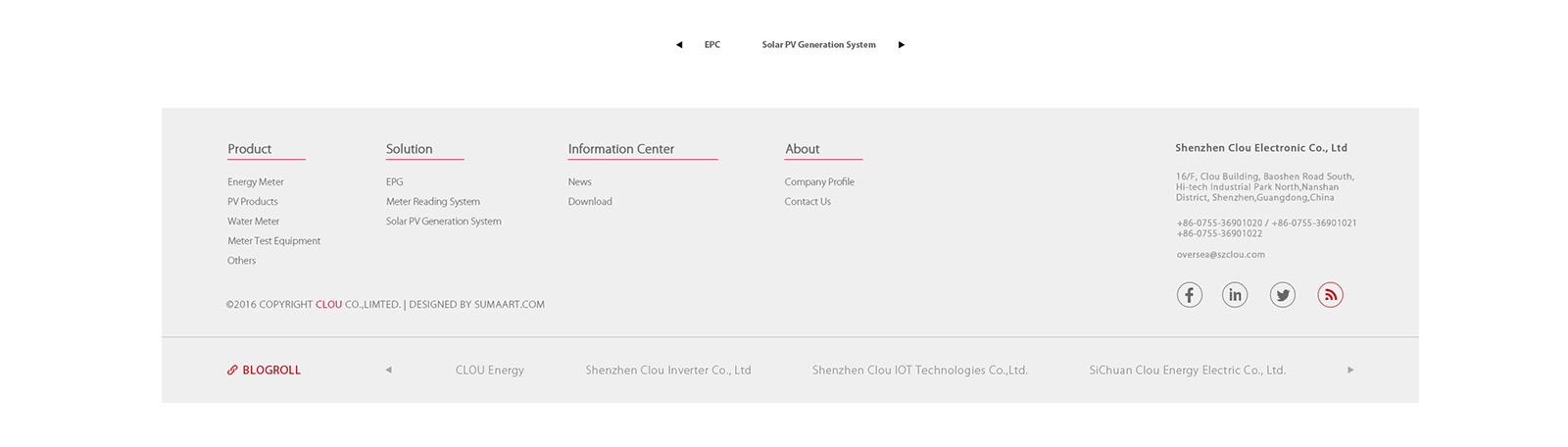This screenshot has width=1568, height=447.
Task: Visit the Download page link
Action: click(x=590, y=202)
